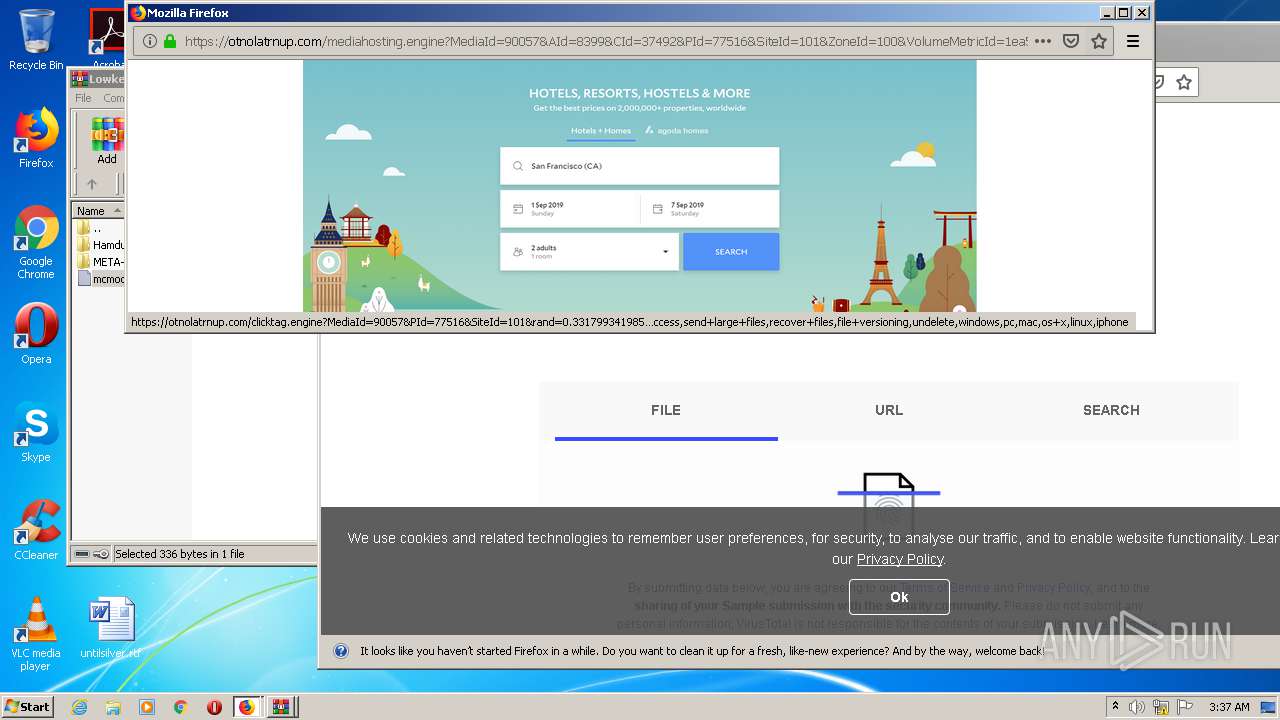Click the San Francisco destination search field
The height and width of the screenshot is (720, 1280).
pos(639,166)
